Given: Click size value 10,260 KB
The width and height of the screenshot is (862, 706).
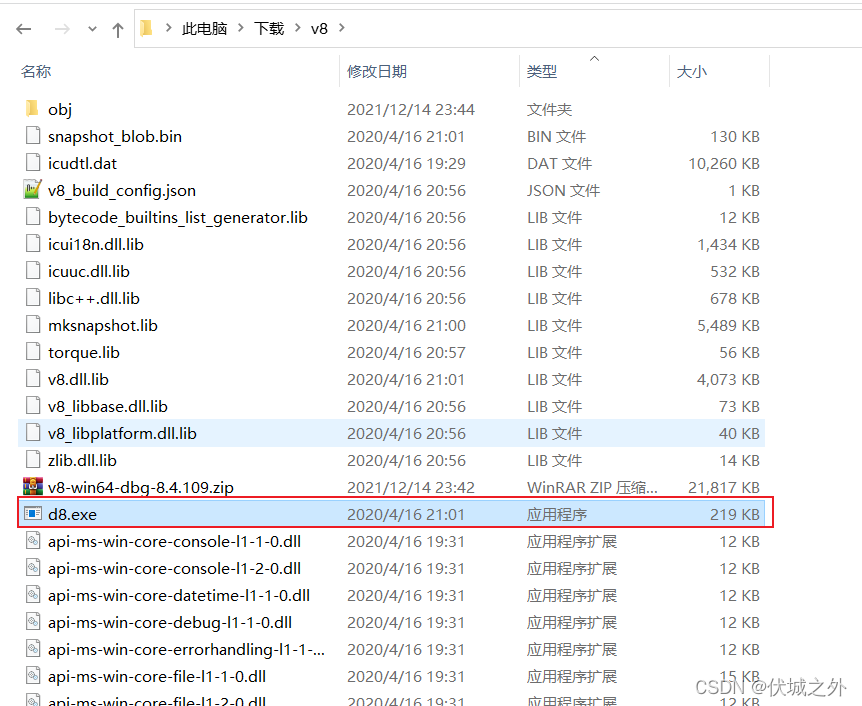Looking at the screenshot, I should tap(724, 163).
